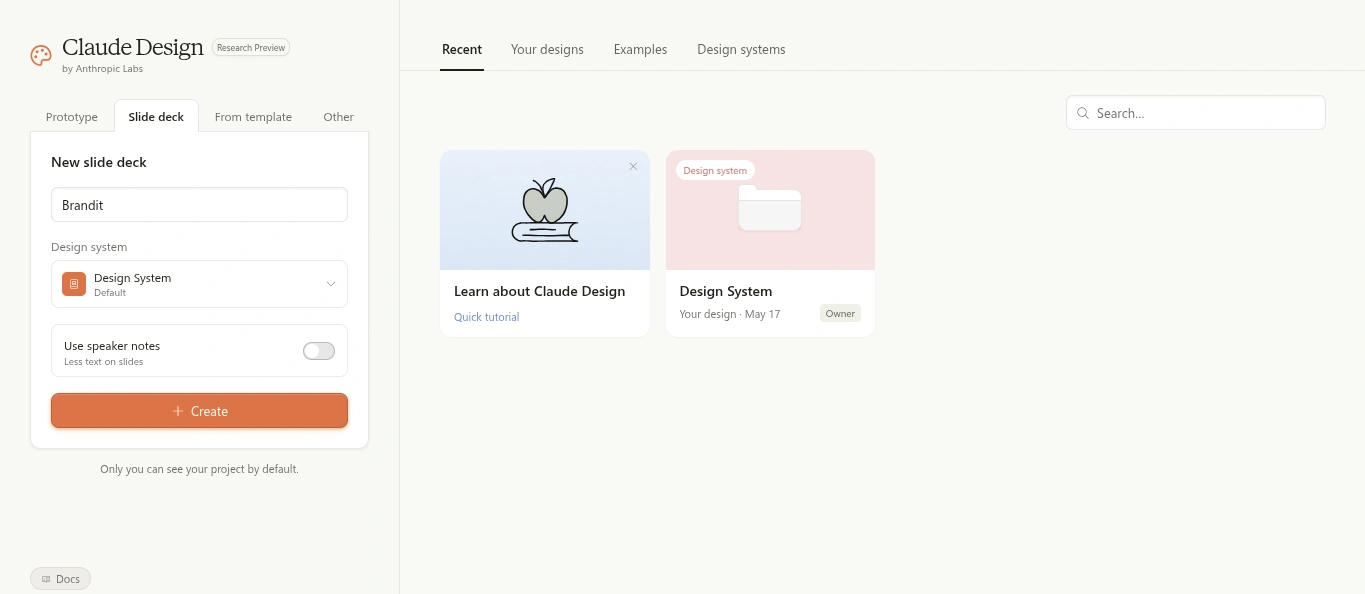Click the Design system tag on pink card

pyautogui.click(x=715, y=171)
